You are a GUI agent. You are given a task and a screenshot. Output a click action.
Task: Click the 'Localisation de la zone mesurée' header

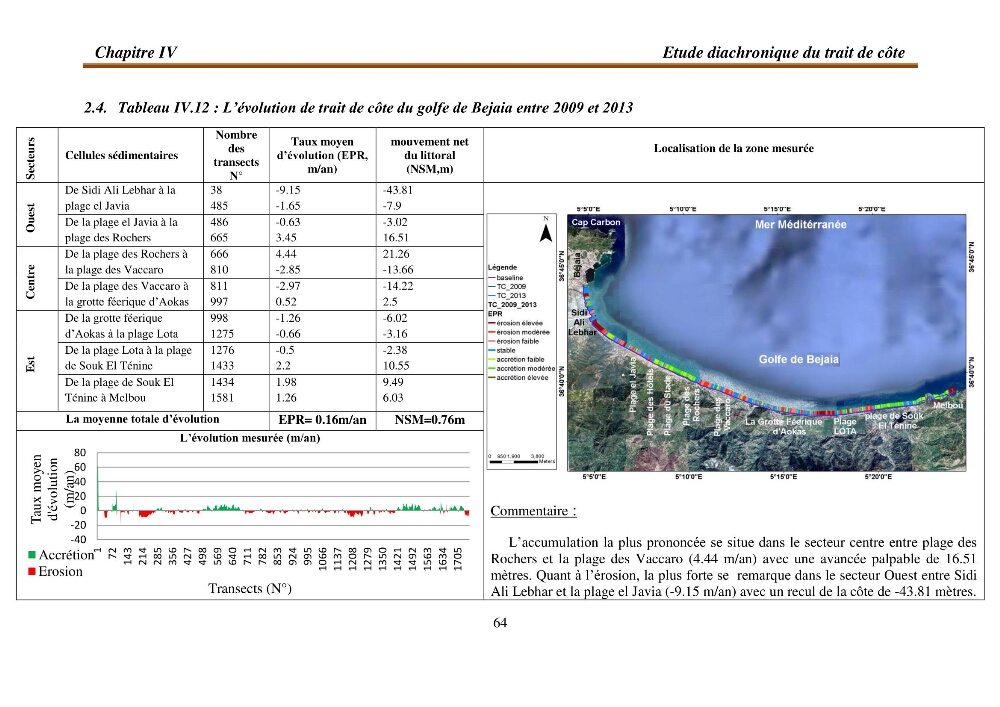733,148
